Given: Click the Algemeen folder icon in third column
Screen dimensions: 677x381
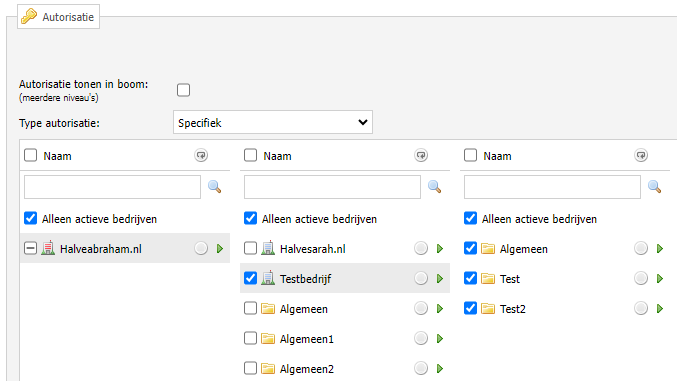Looking at the screenshot, I should (x=488, y=248).
